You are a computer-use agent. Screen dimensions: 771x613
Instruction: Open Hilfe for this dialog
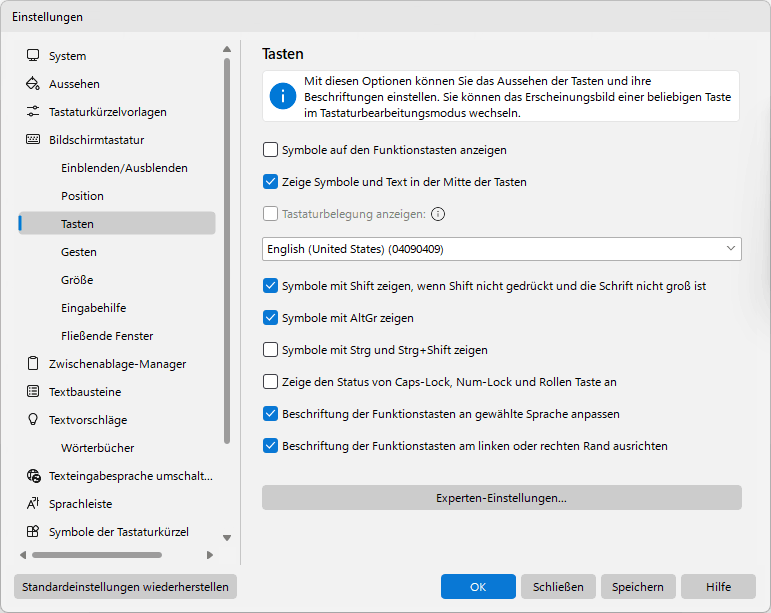point(718,586)
